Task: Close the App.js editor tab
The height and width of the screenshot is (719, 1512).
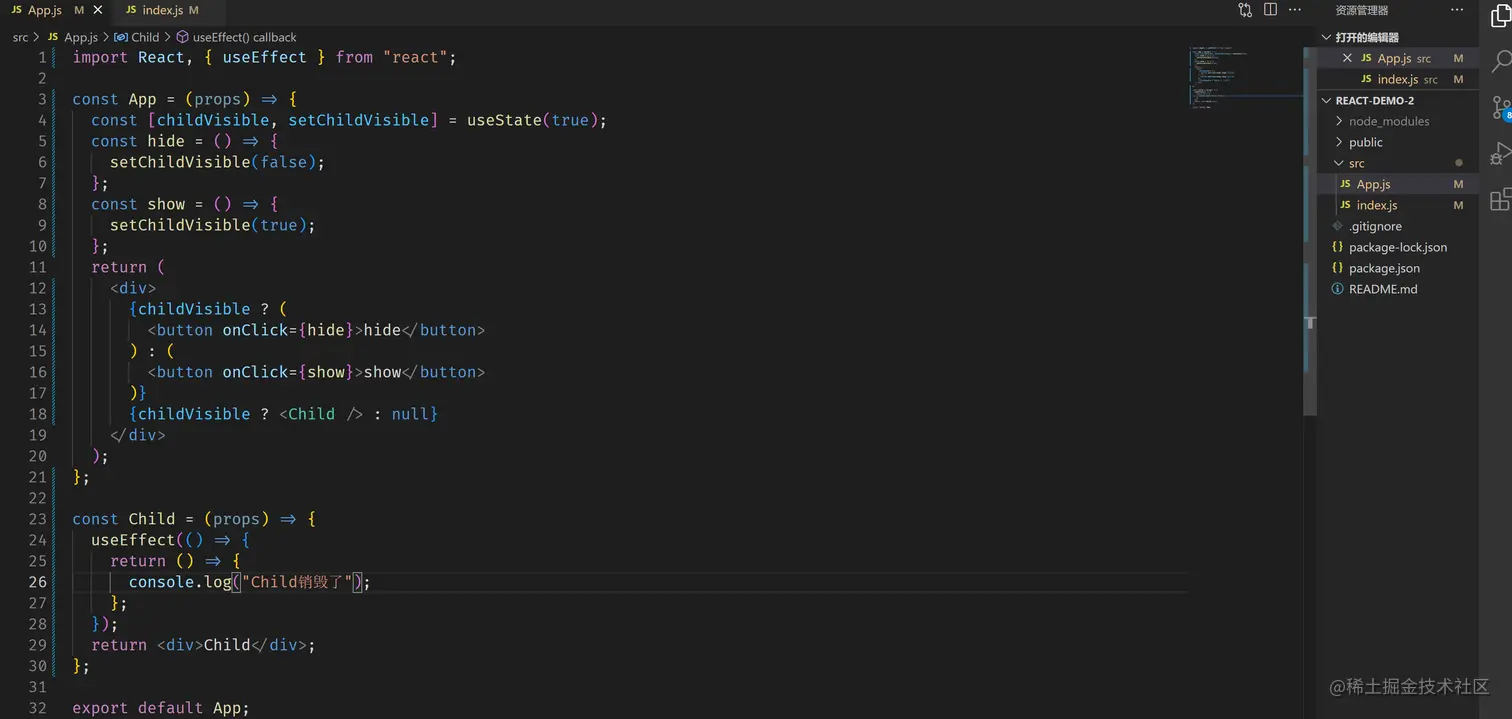Action: click(98, 10)
